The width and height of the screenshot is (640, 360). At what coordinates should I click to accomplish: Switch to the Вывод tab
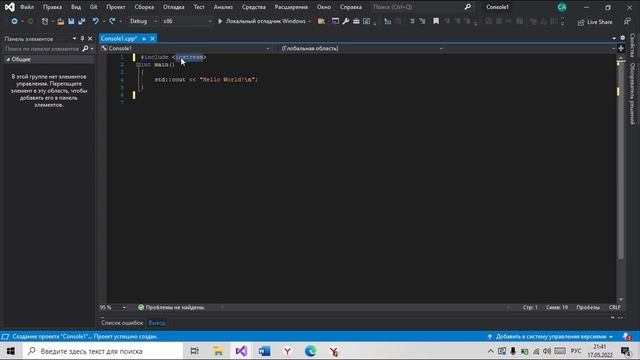point(157,323)
